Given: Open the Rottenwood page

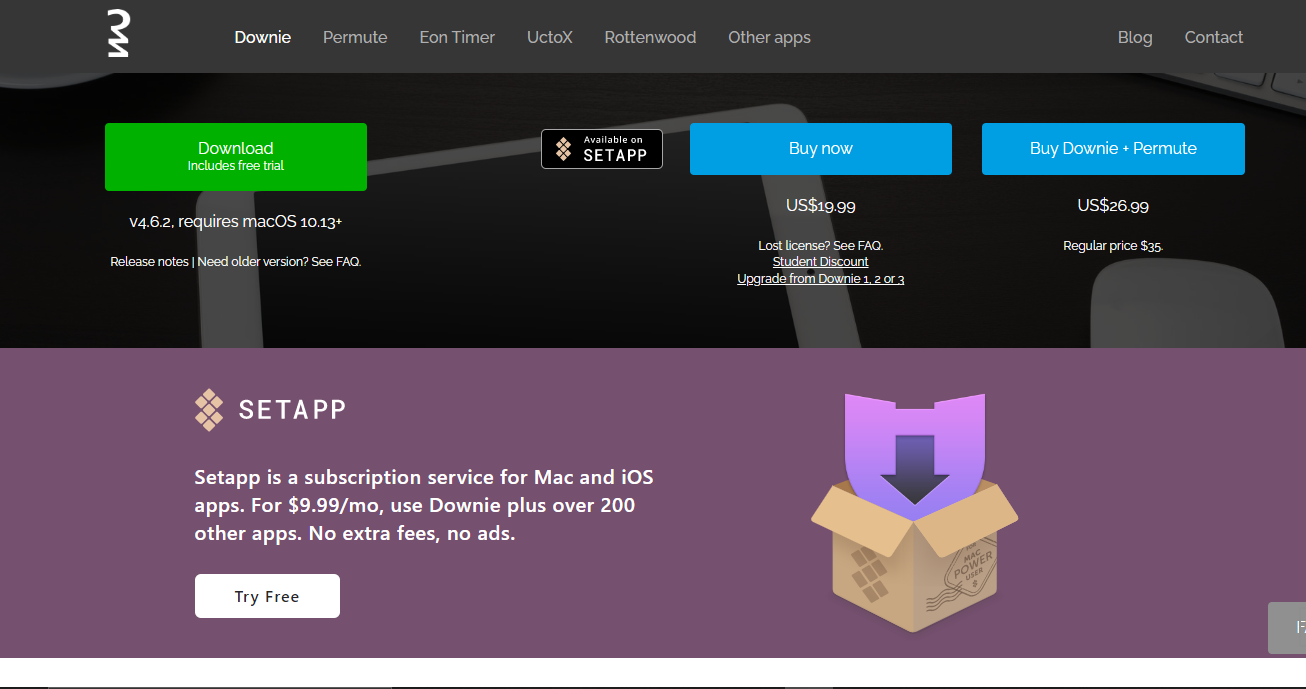Looking at the screenshot, I should [650, 37].
